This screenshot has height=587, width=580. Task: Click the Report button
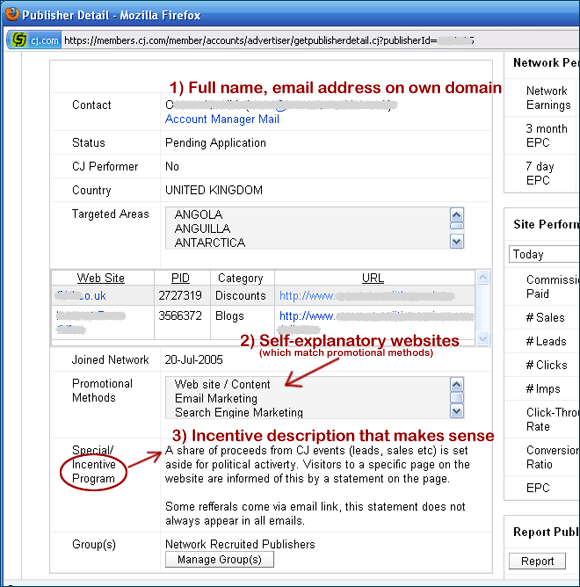[x=537, y=561]
